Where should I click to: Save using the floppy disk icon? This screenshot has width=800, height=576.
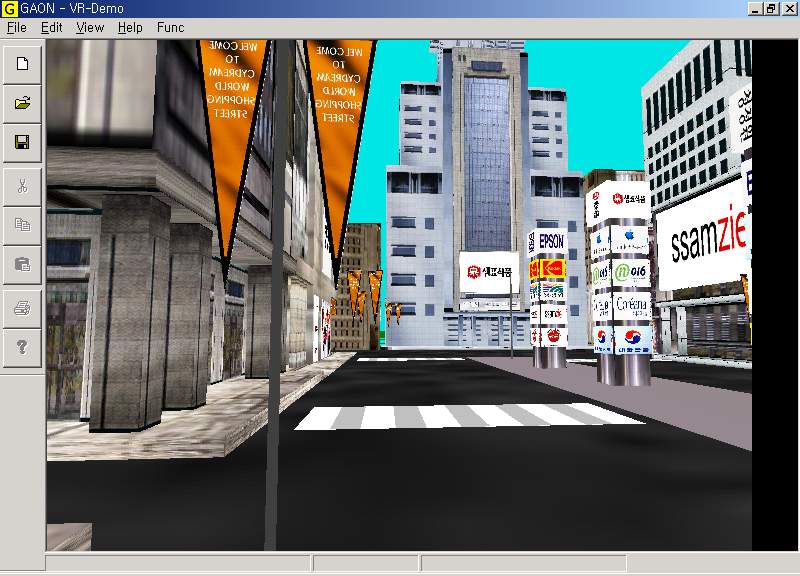[22, 142]
